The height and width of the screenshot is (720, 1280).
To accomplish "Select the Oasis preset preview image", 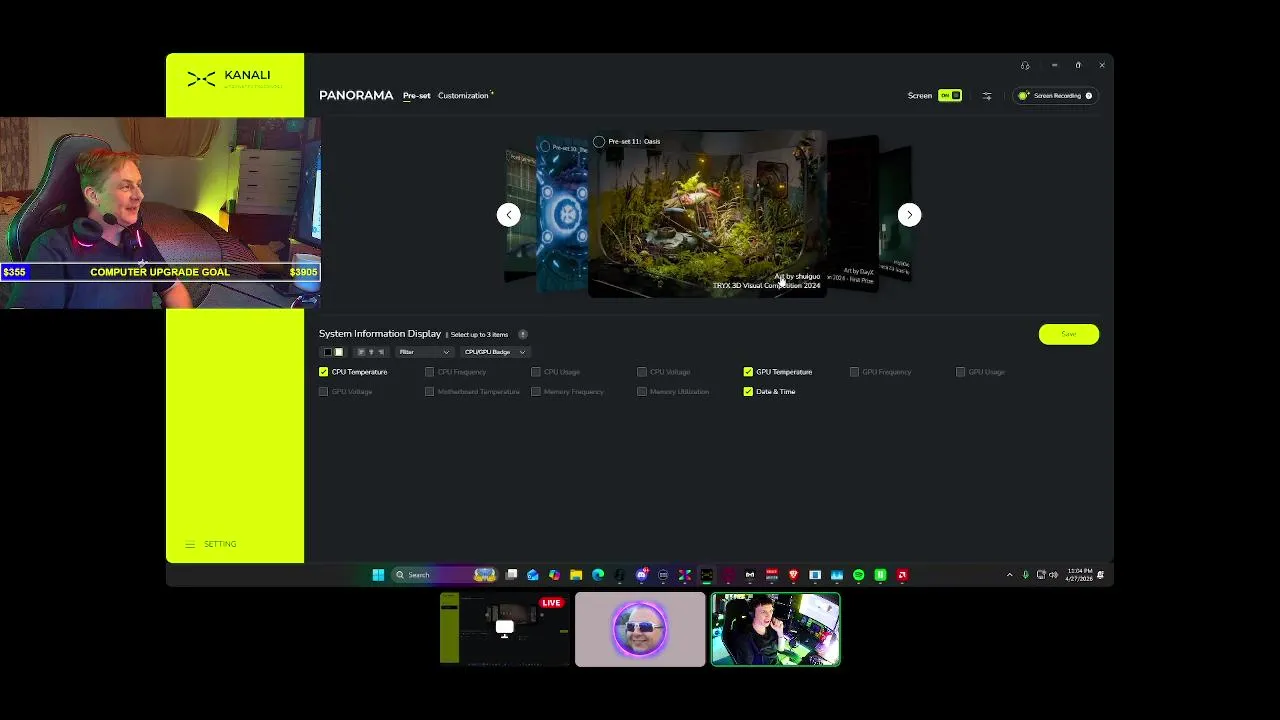I will coord(707,215).
